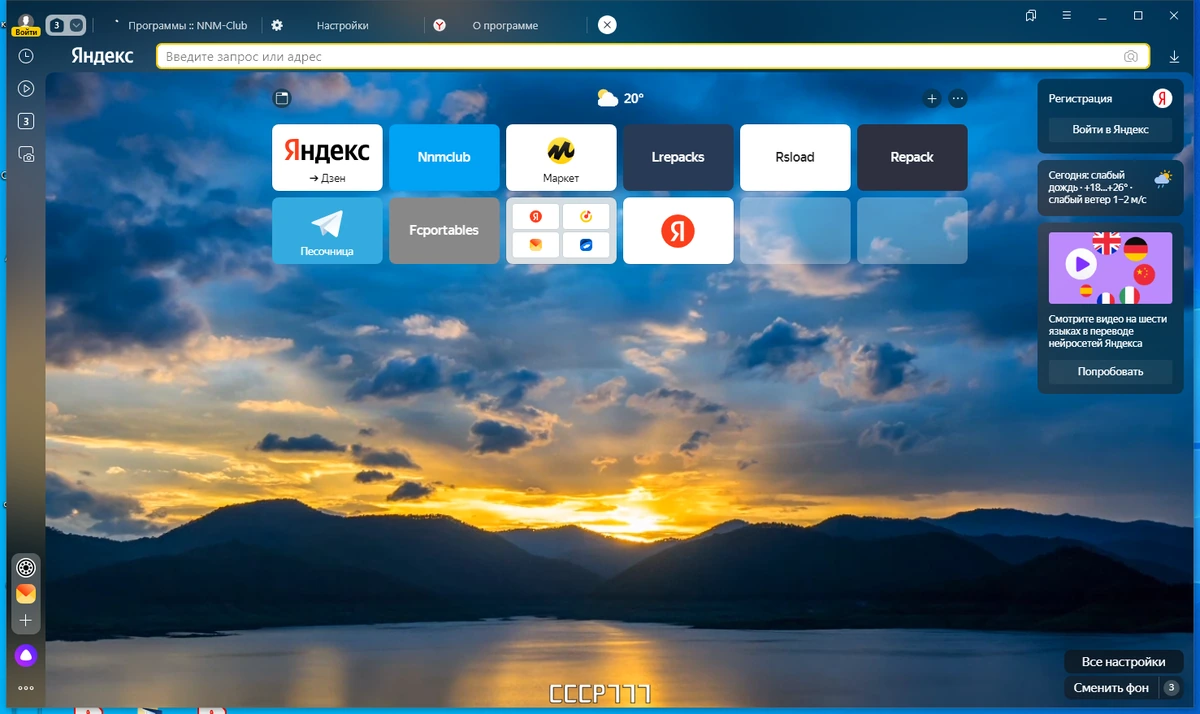The height and width of the screenshot is (714, 1200).
Task: Open the bookmarks collections icon
Action: (x=1031, y=16)
